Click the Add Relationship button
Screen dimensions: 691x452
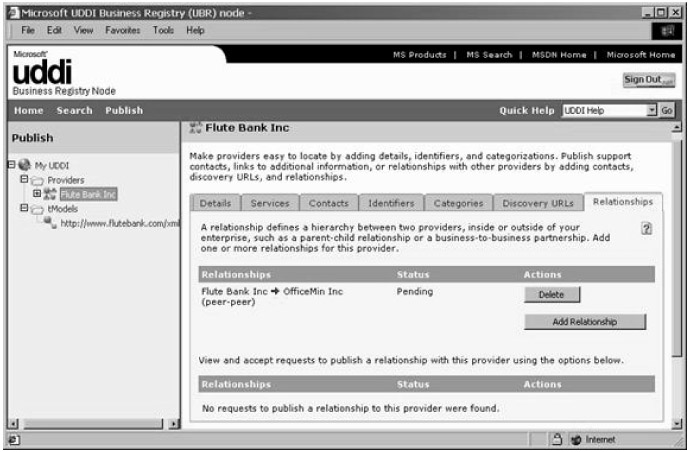coord(584,322)
